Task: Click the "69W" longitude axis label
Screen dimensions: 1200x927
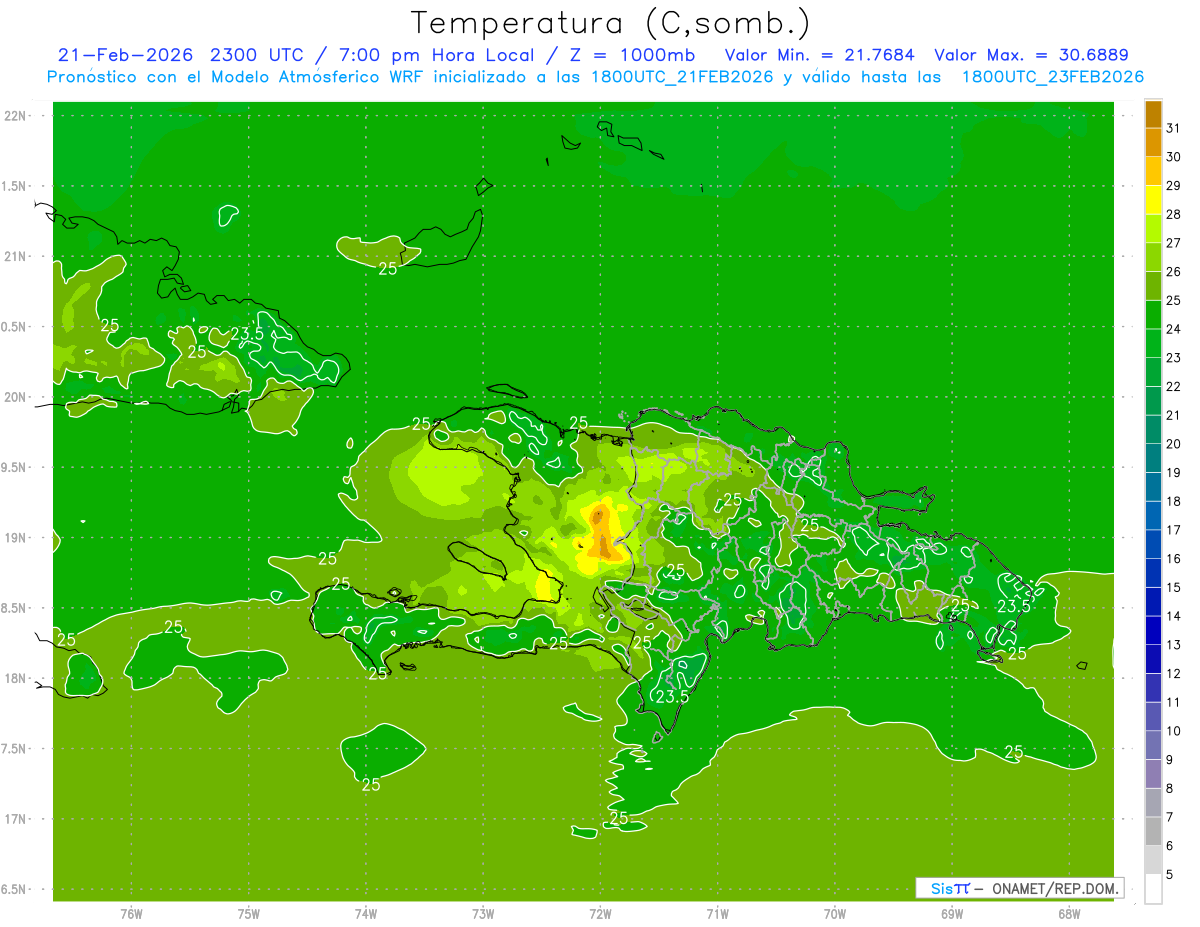Action: point(952,914)
